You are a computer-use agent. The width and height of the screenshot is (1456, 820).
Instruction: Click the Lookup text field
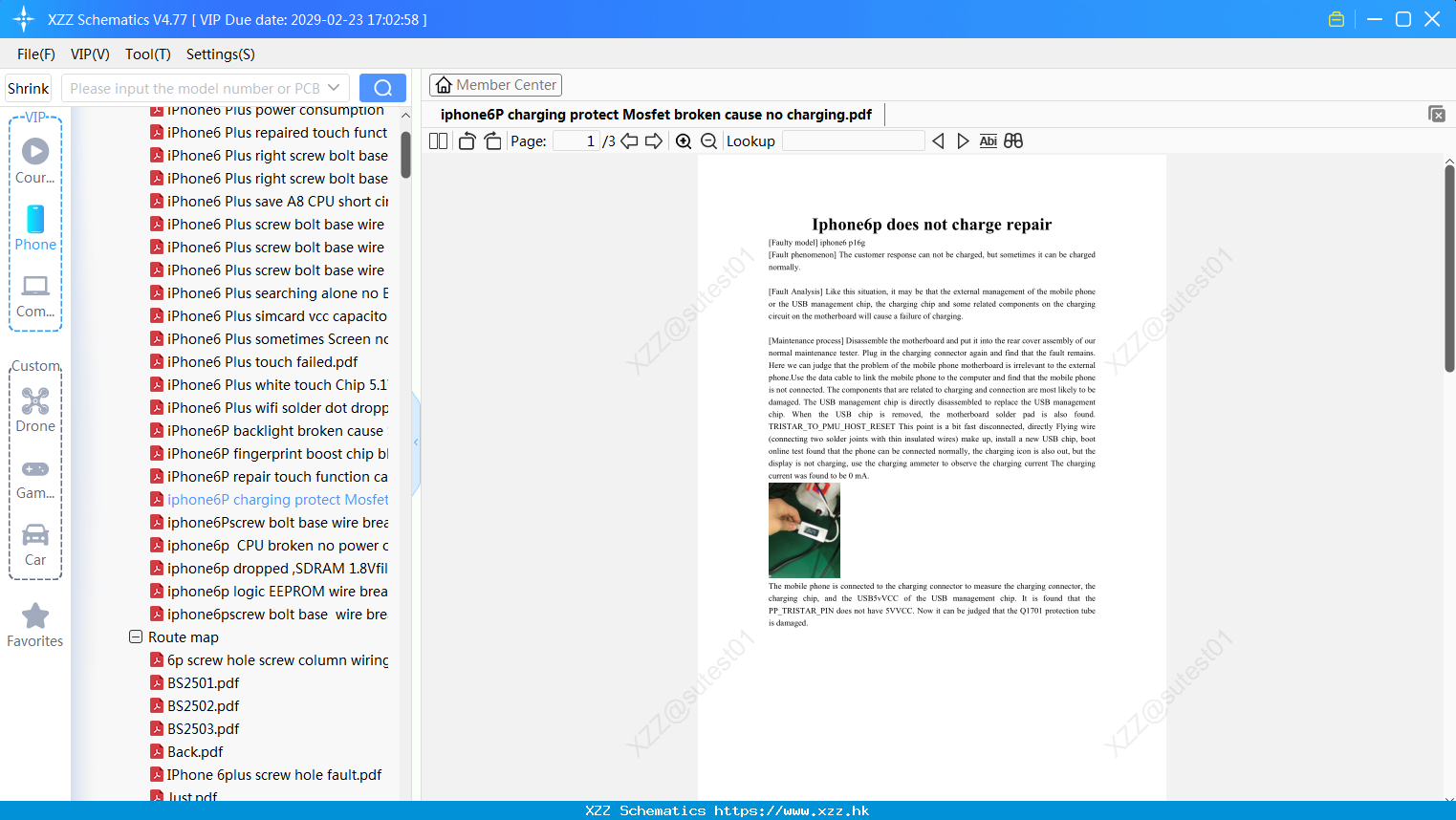pyautogui.click(x=853, y=141)
